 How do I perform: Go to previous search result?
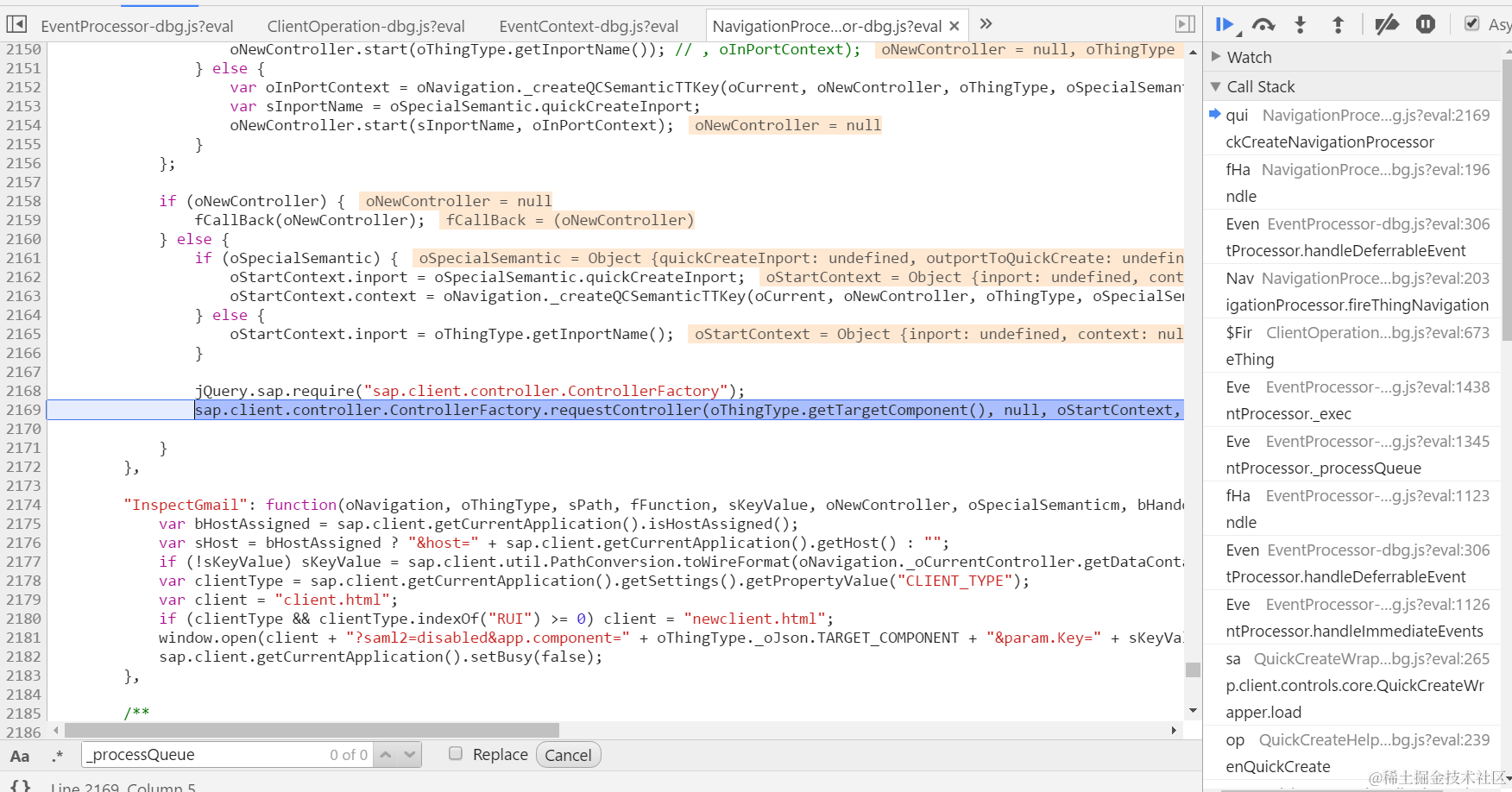coord(386,755)
